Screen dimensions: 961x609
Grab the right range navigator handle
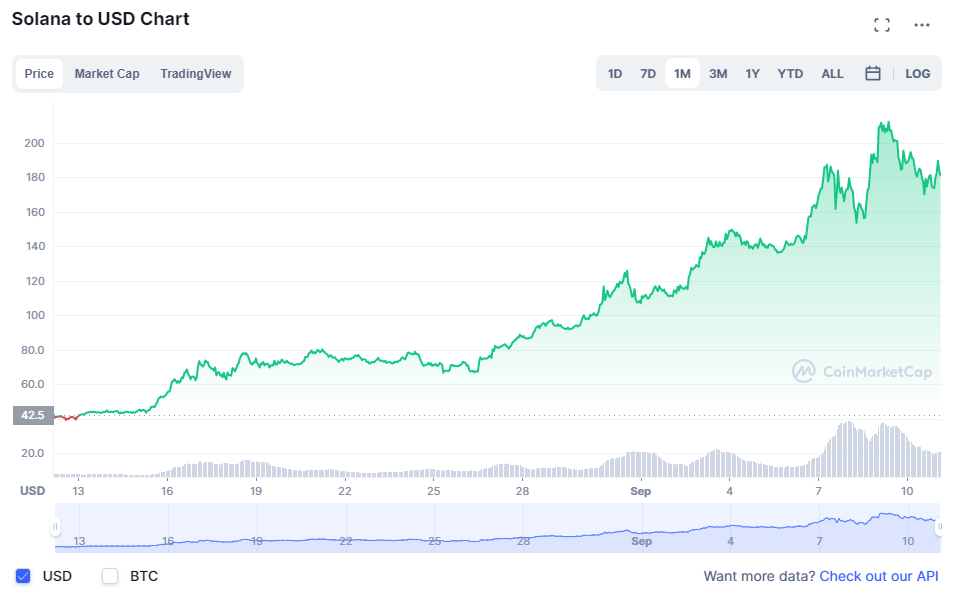coord(939,526)
